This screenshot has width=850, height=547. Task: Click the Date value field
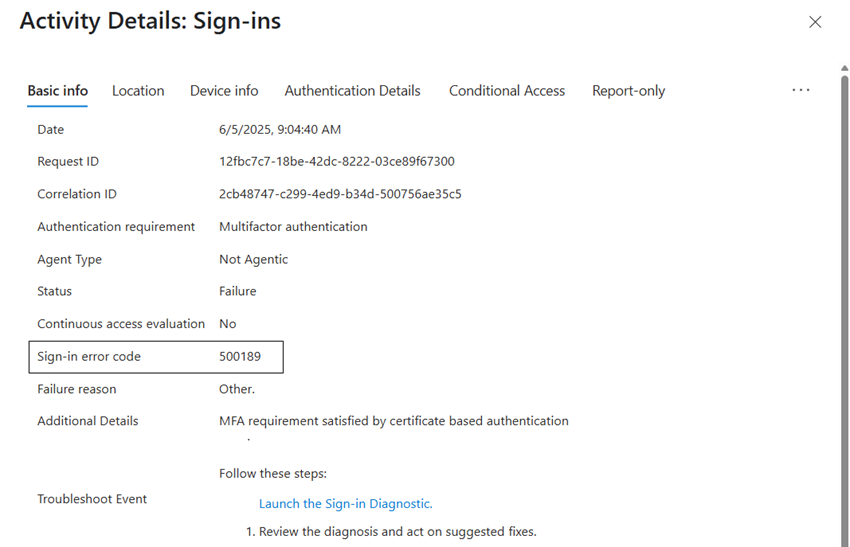click(280, 130)
